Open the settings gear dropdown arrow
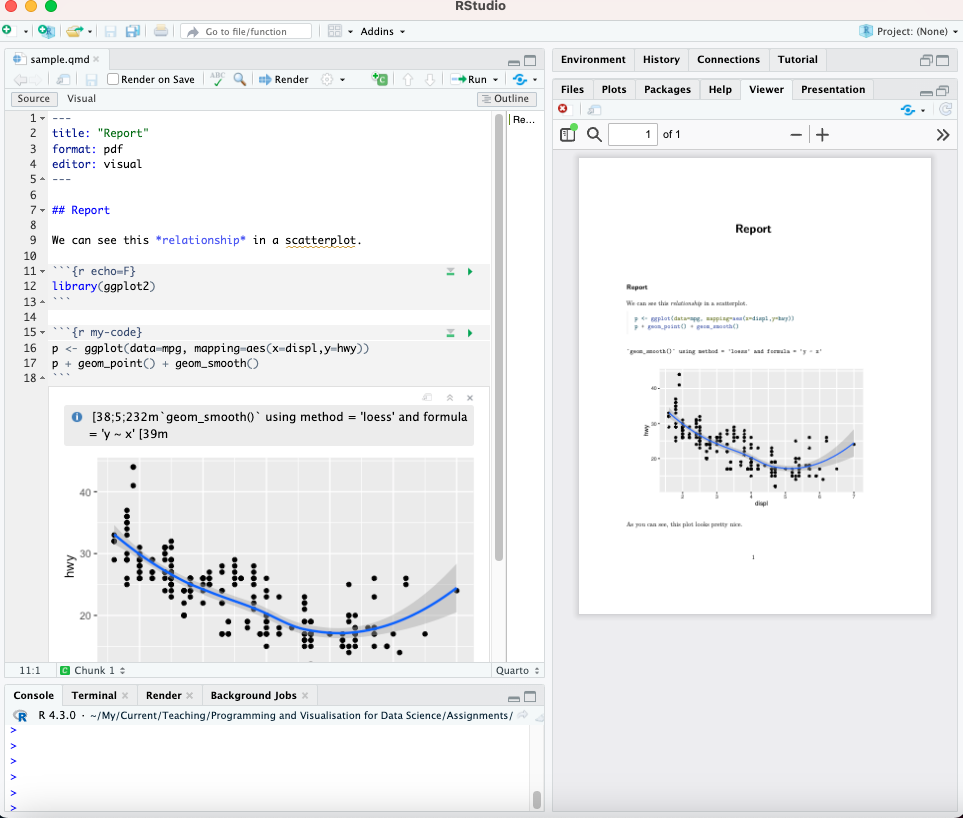Viewport: 963px width, 818px height. point(342,80)
